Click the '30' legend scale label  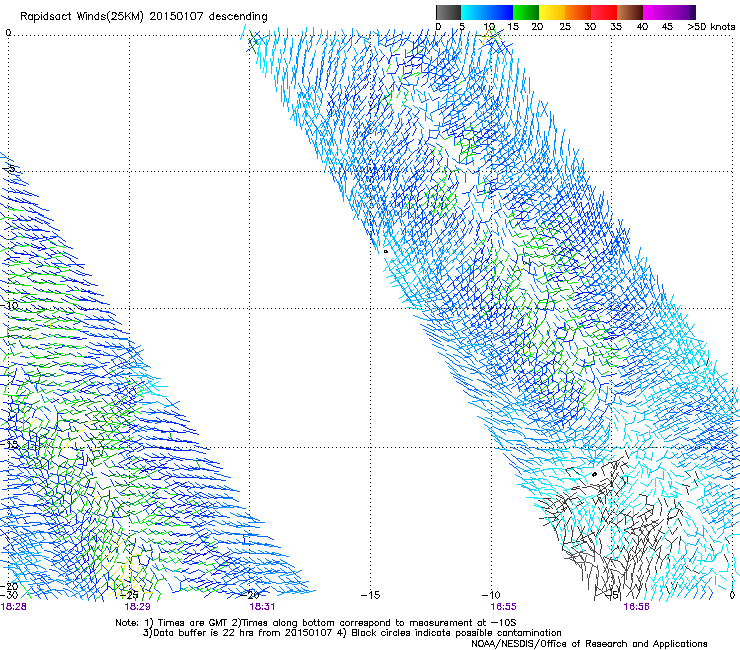[x=590, y=27]
